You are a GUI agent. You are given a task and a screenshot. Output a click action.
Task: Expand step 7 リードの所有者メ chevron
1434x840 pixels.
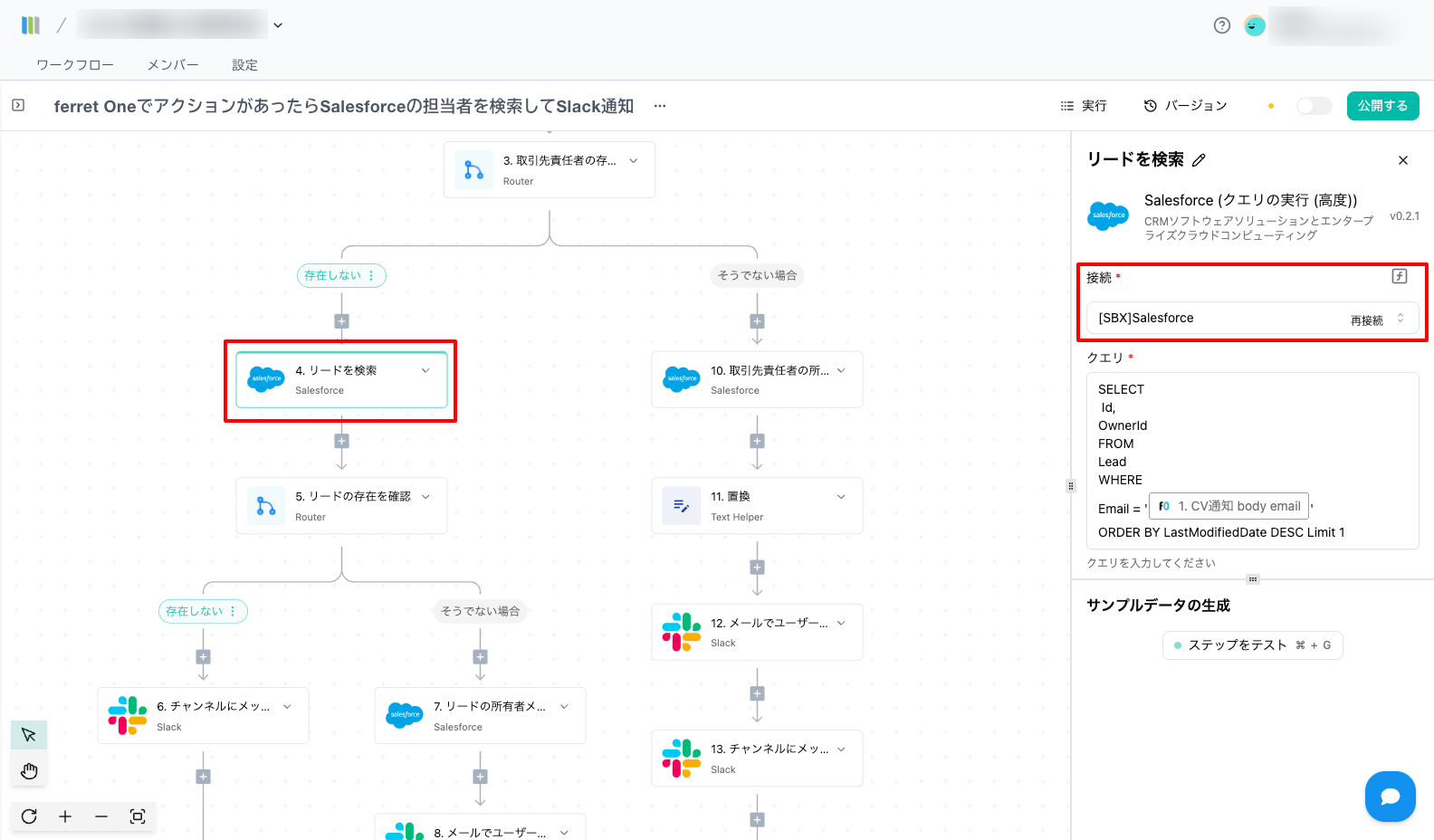pos(564,707)
